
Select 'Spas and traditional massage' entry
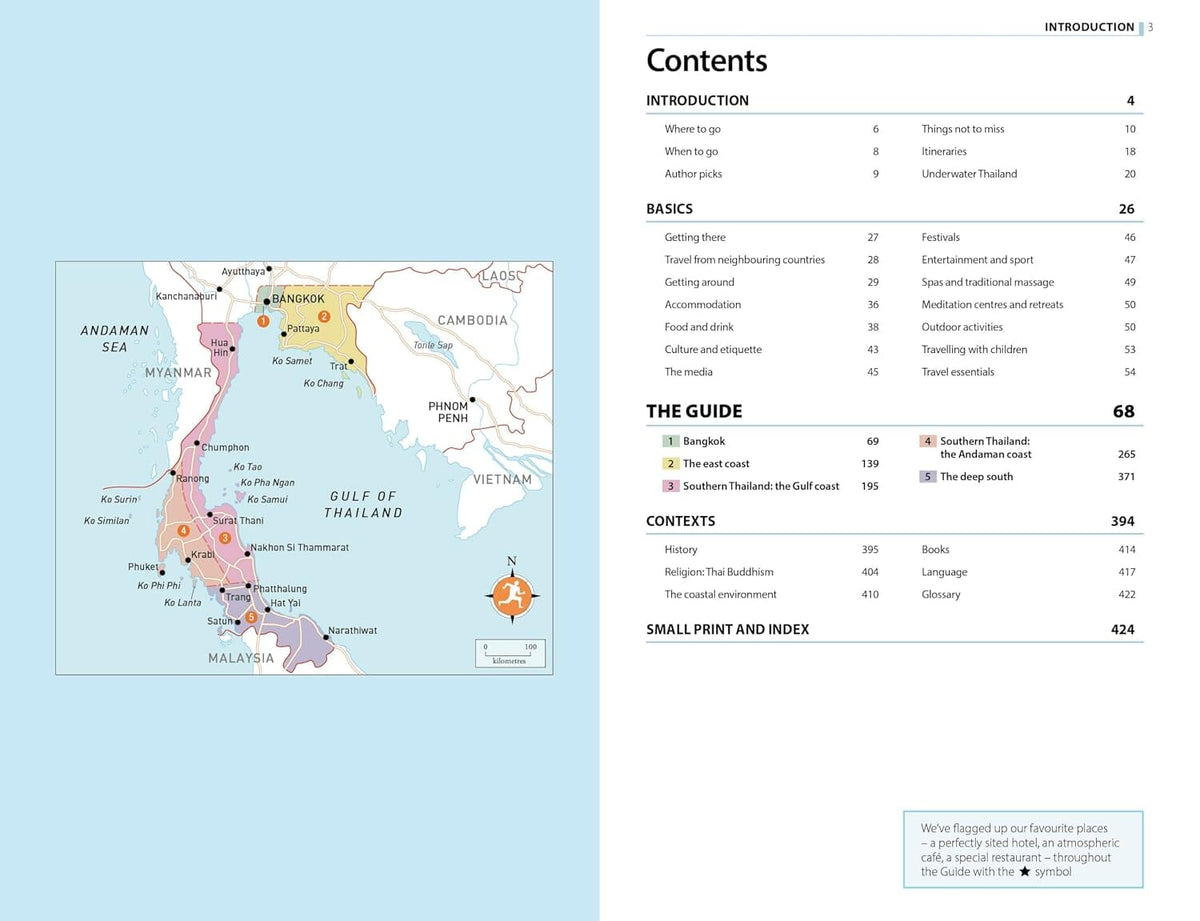(988, 282)
